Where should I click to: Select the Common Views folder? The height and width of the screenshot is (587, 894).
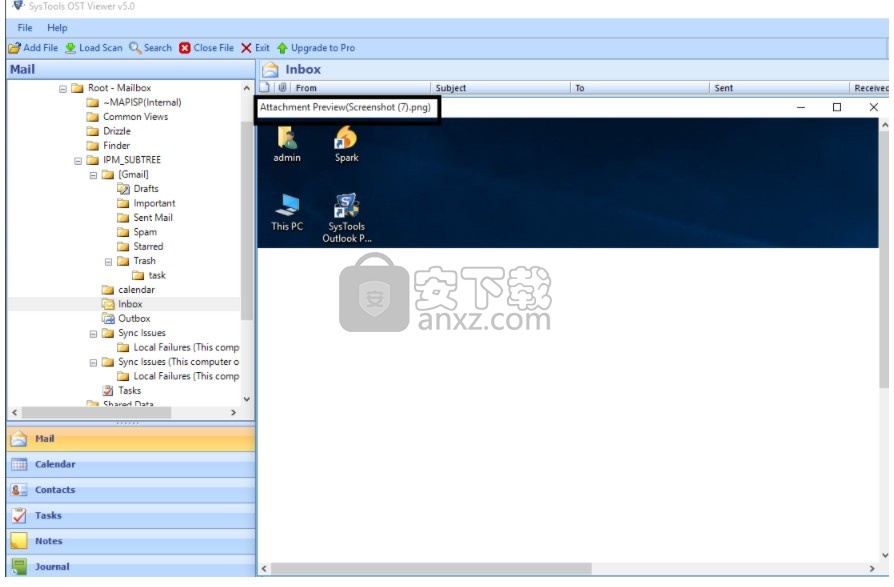point(127,117)
